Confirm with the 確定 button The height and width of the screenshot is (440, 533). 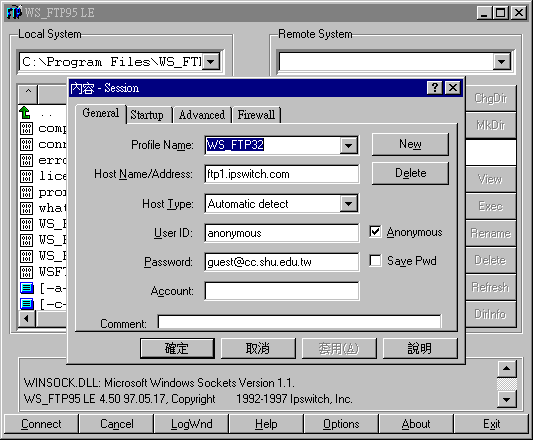(x=177, y=348)
